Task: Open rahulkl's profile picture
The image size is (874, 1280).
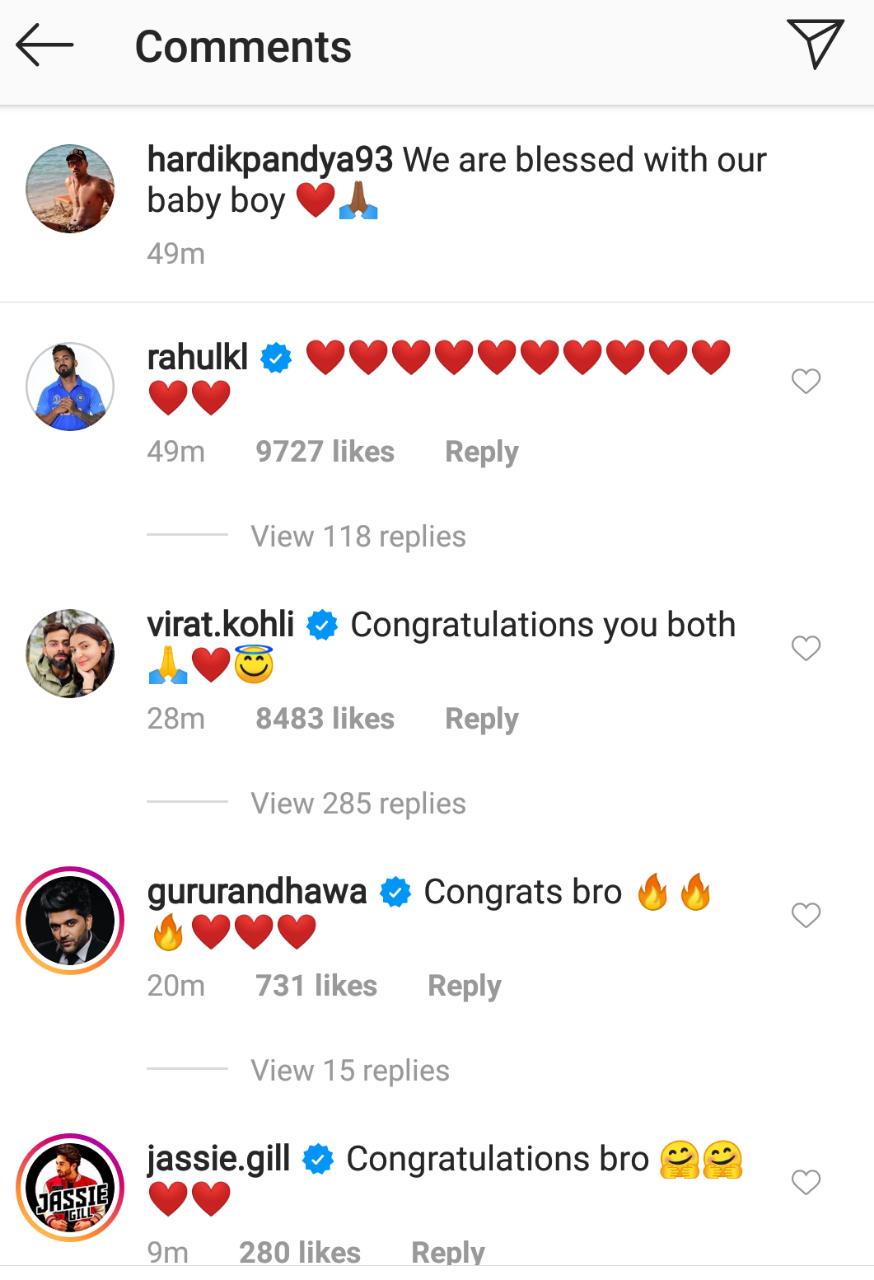Action: [x=70, y=387]
